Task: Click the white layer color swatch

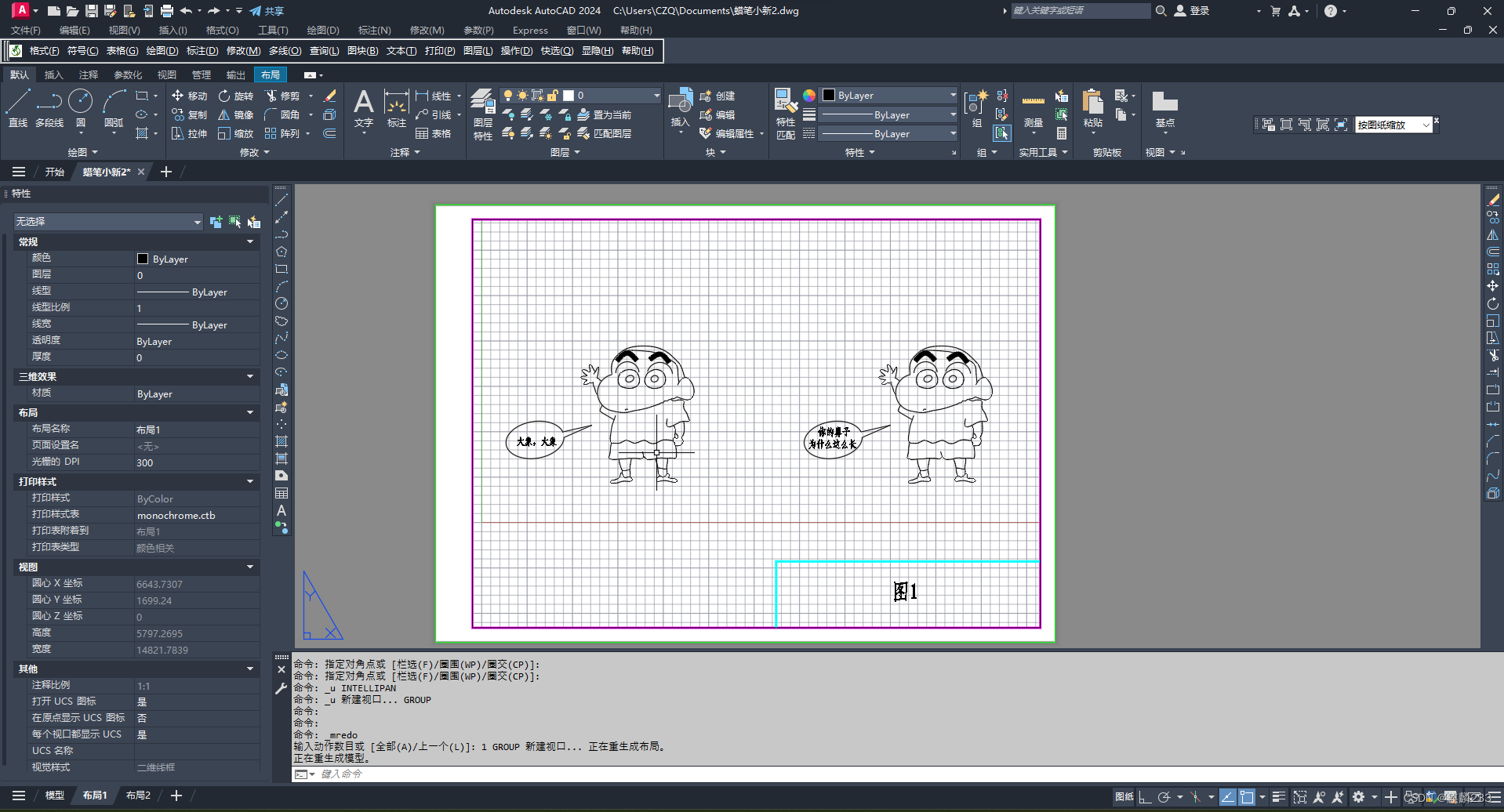Action: pyautogui.click(x=569, y=96)
